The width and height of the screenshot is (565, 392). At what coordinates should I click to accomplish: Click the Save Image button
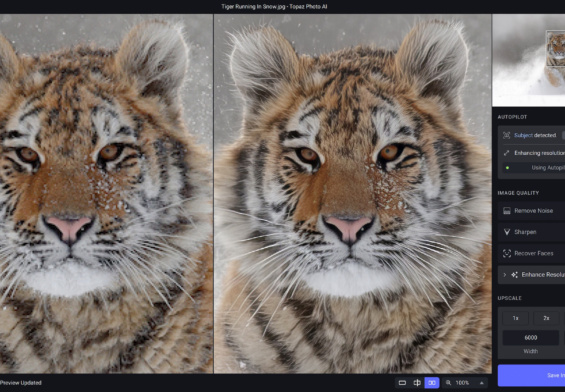pyautogui.click(x=531, y=375)
